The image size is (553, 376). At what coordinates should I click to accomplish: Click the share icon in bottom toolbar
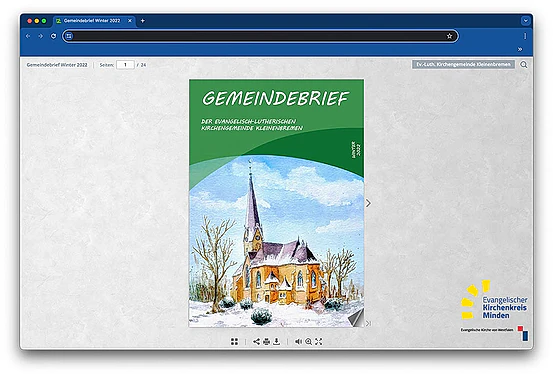(x=256, y=341)
